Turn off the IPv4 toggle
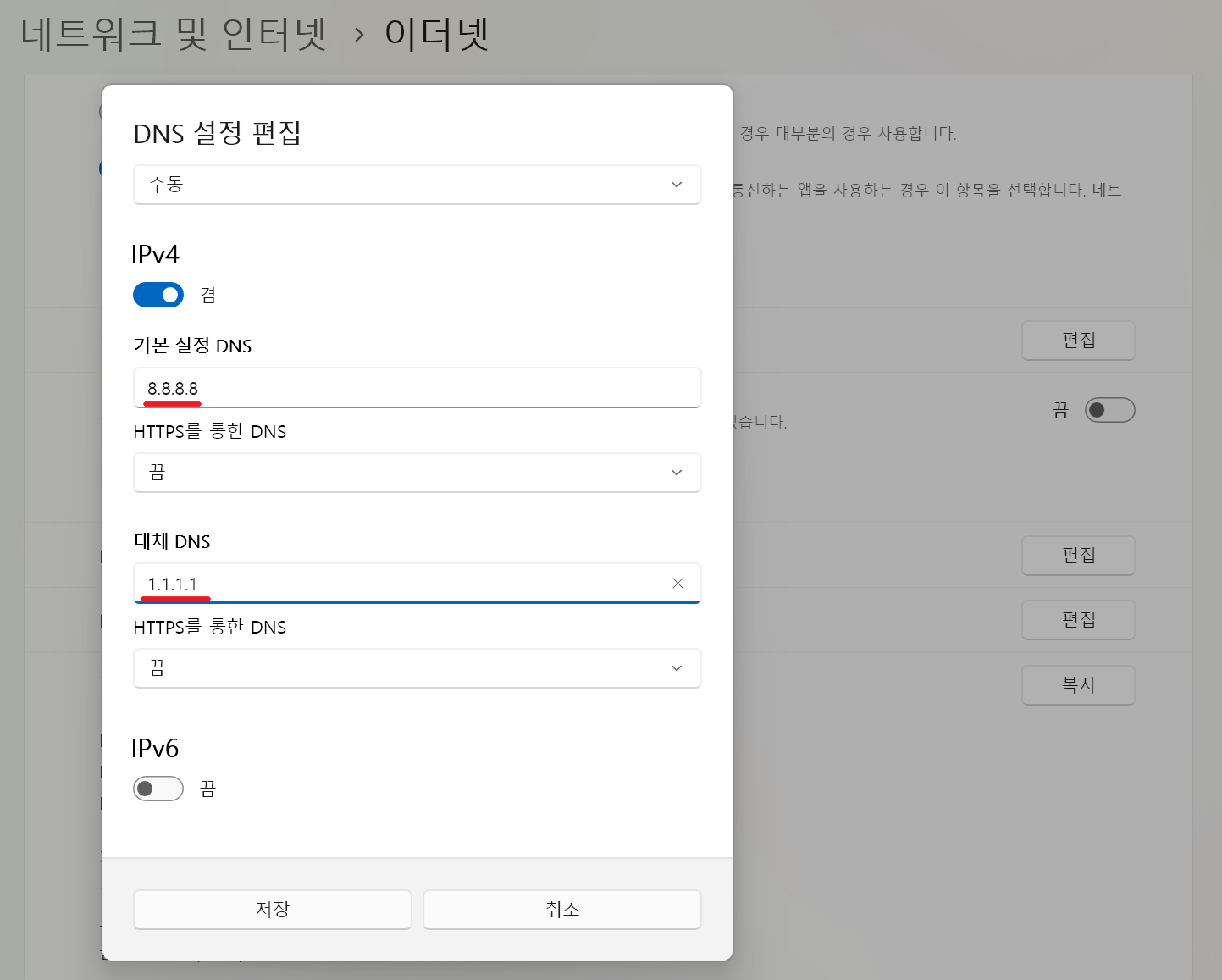Screen dimensions: 1222x980 point(158,295)
